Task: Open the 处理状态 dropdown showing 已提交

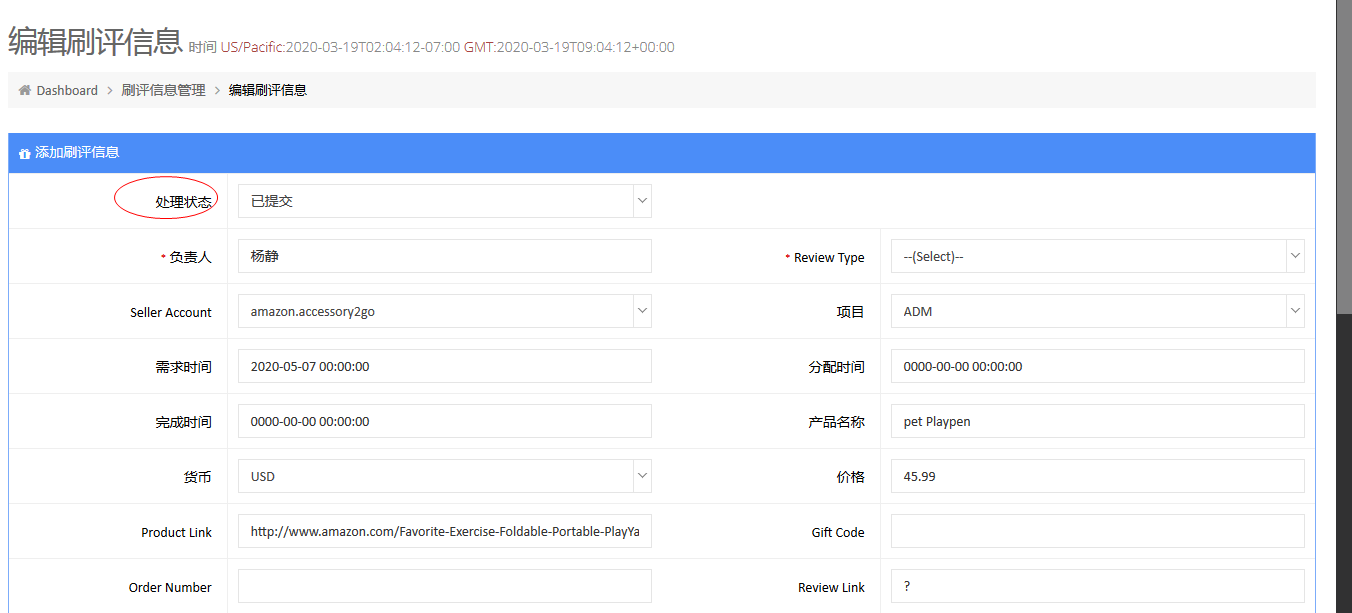Action: coord(445,201)
